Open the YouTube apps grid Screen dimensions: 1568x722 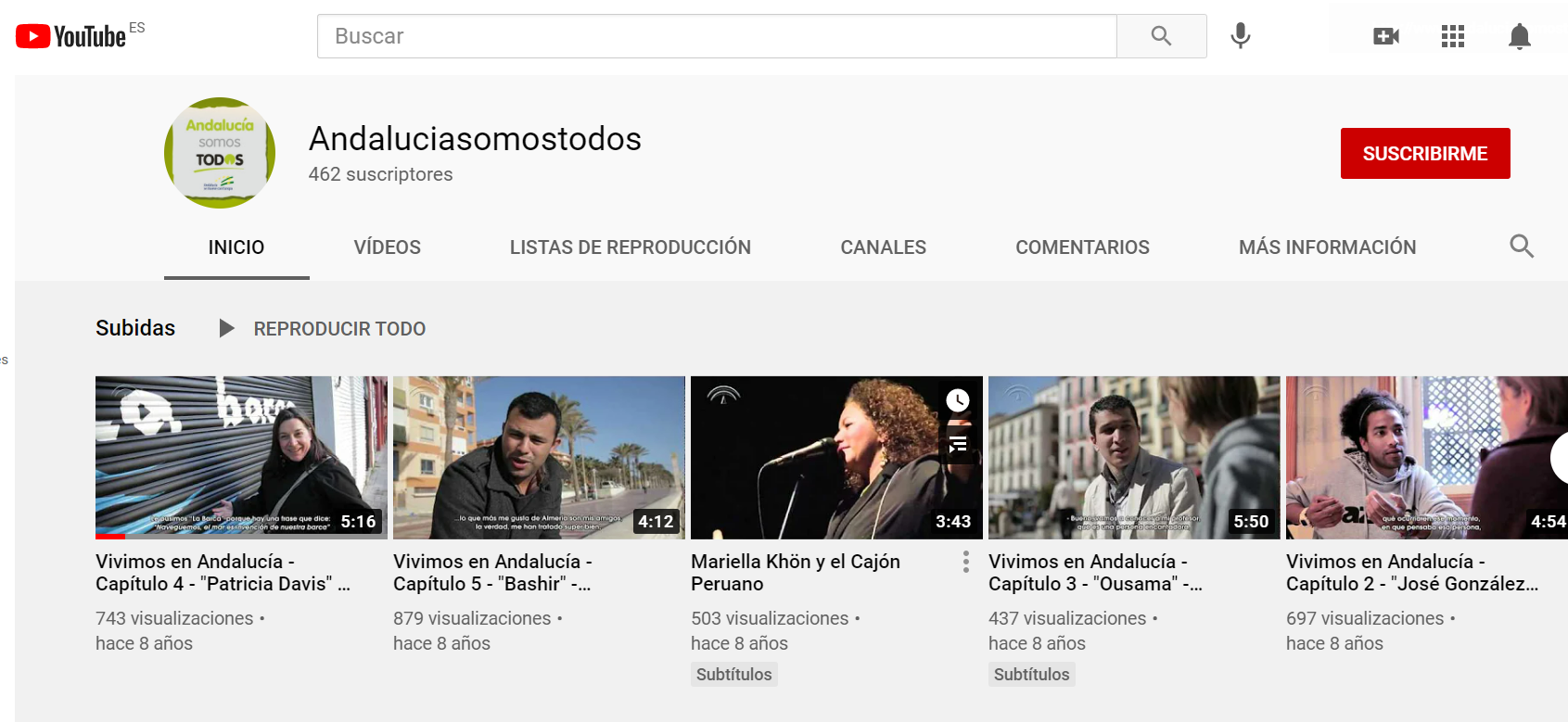tap(1452, 36)
